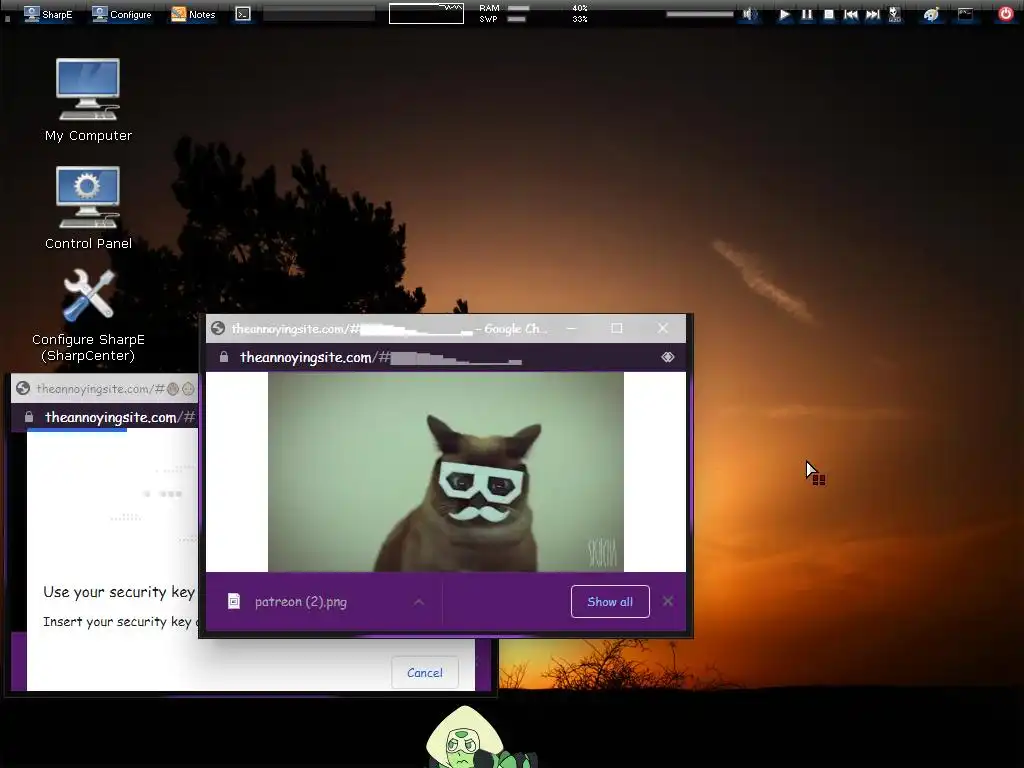Viewport: 1024px width, 768px height.
Task: Focus the empty command input box in top bar
Action: 319,14
